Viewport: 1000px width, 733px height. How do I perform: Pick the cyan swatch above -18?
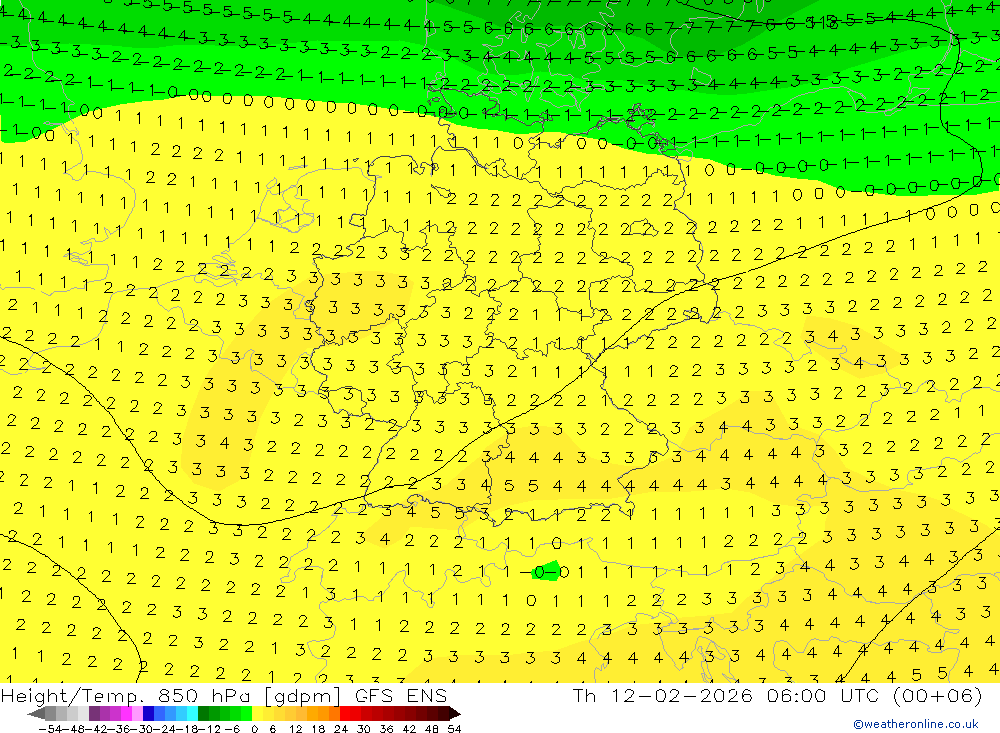coord(192,714)
